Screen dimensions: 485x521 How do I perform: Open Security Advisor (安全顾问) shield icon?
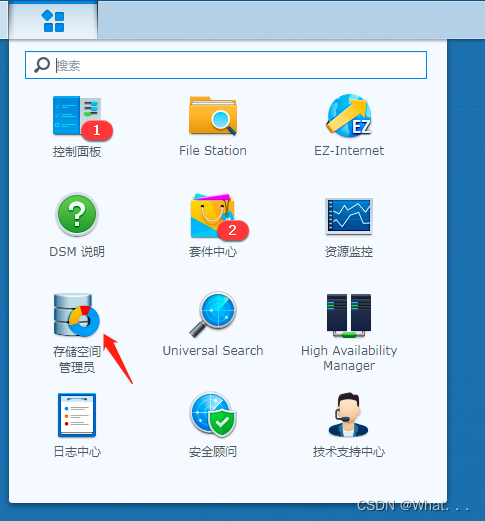point(213,414)
